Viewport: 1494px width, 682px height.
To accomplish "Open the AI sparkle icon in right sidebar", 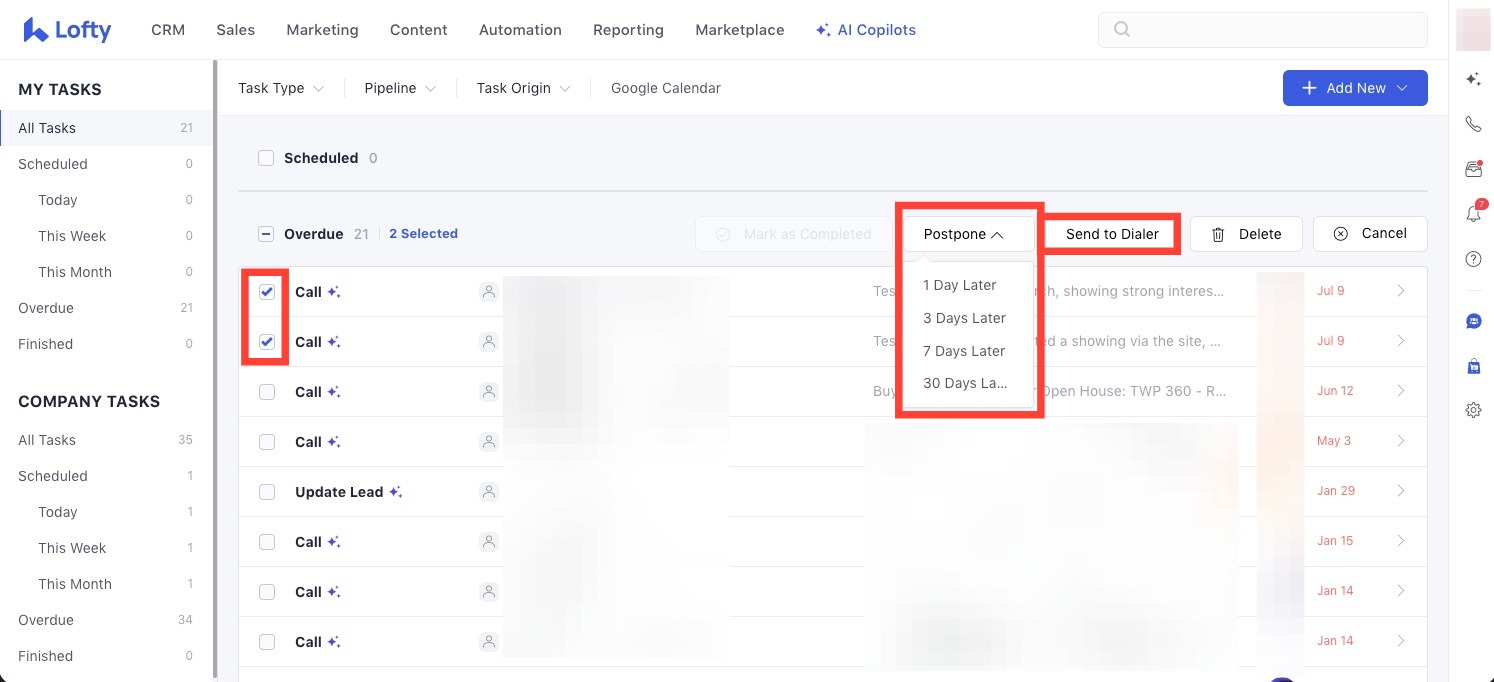I will (1473, 79).
